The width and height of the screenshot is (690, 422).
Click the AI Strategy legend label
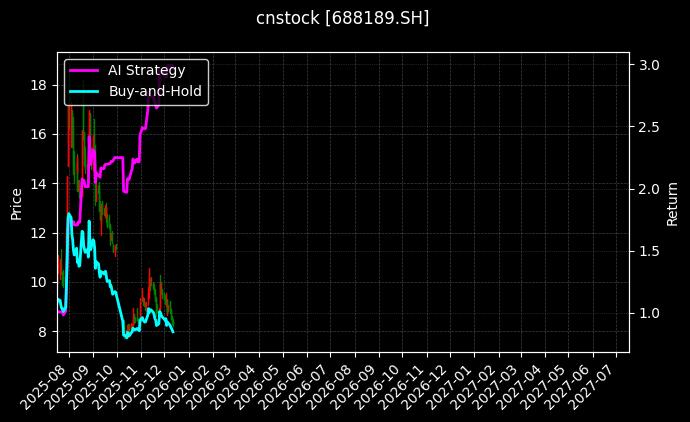147,70
